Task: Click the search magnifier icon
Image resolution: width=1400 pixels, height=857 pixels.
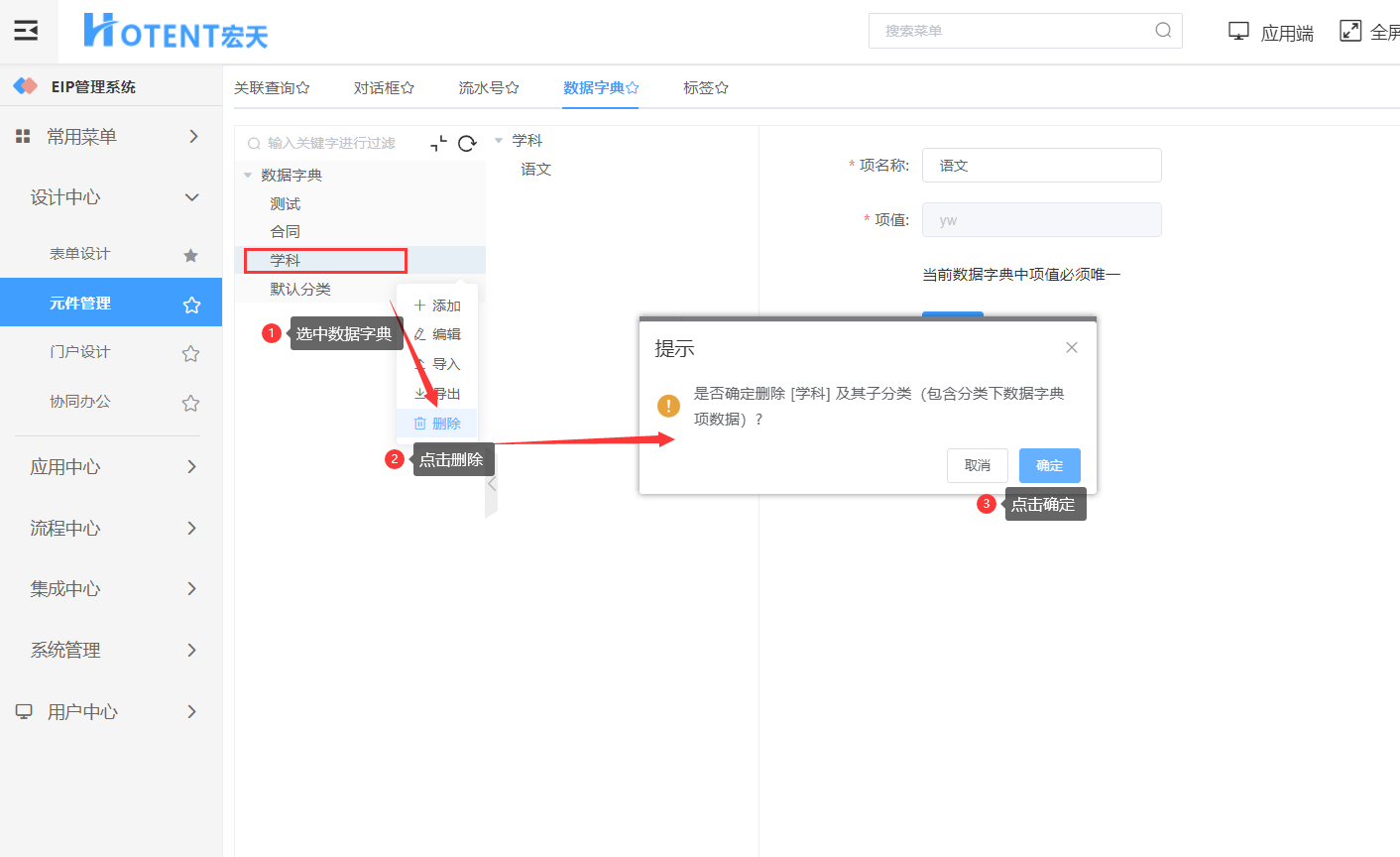Action: (x=1163, y=31)
